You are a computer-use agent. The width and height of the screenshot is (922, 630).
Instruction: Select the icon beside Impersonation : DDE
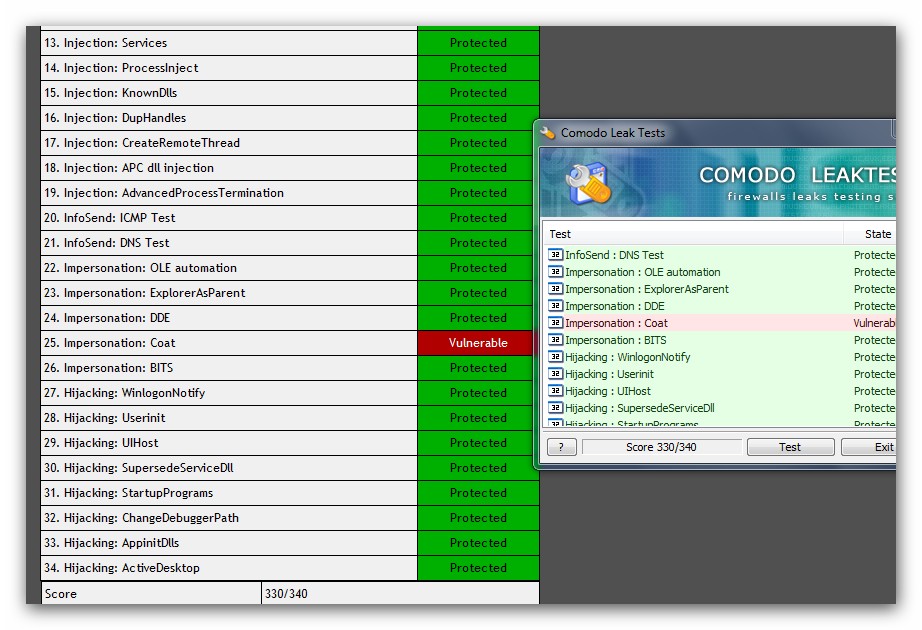[555, 306]
